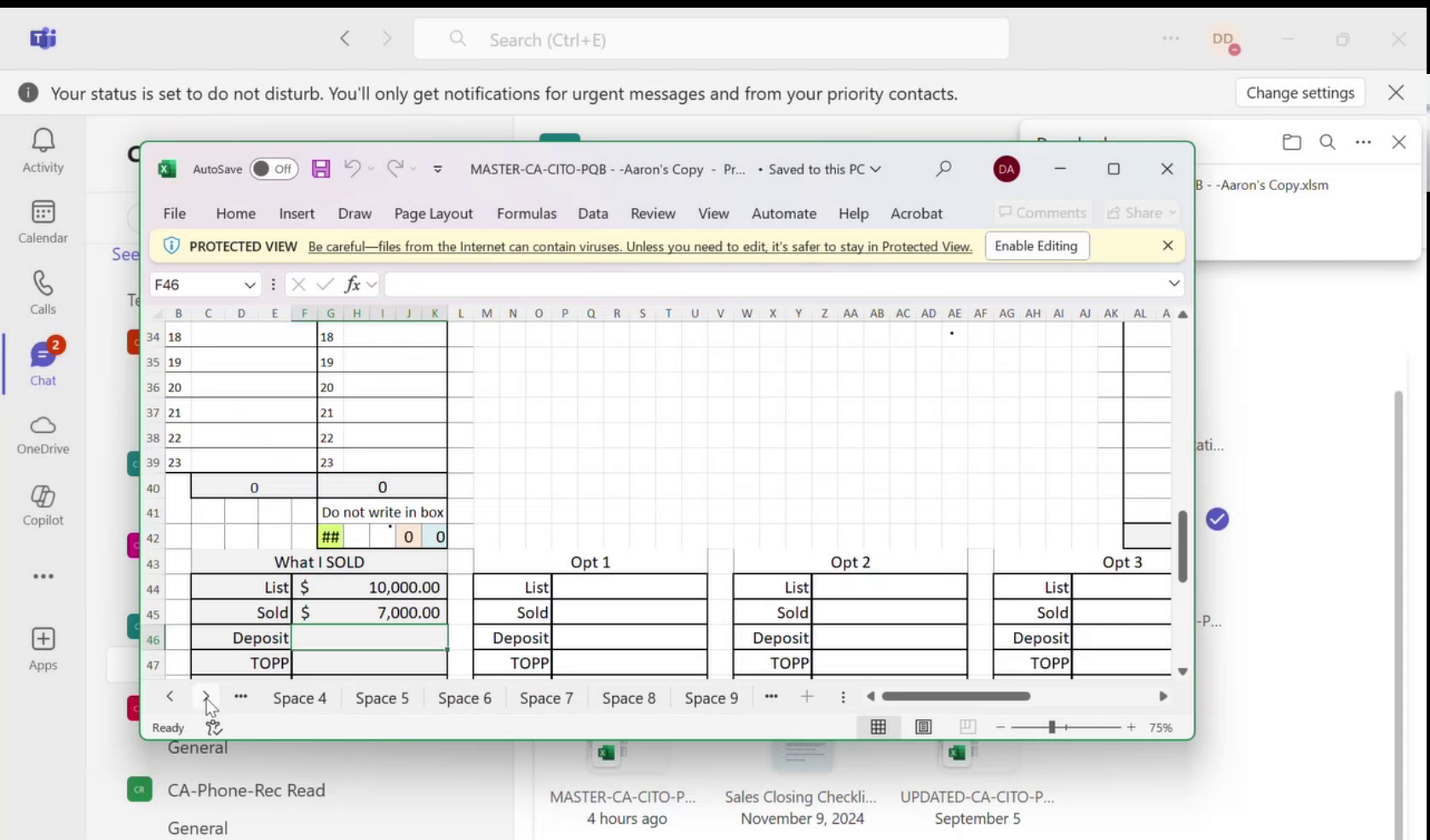Open Page Break Preview from status bar

tap(967, 727)
